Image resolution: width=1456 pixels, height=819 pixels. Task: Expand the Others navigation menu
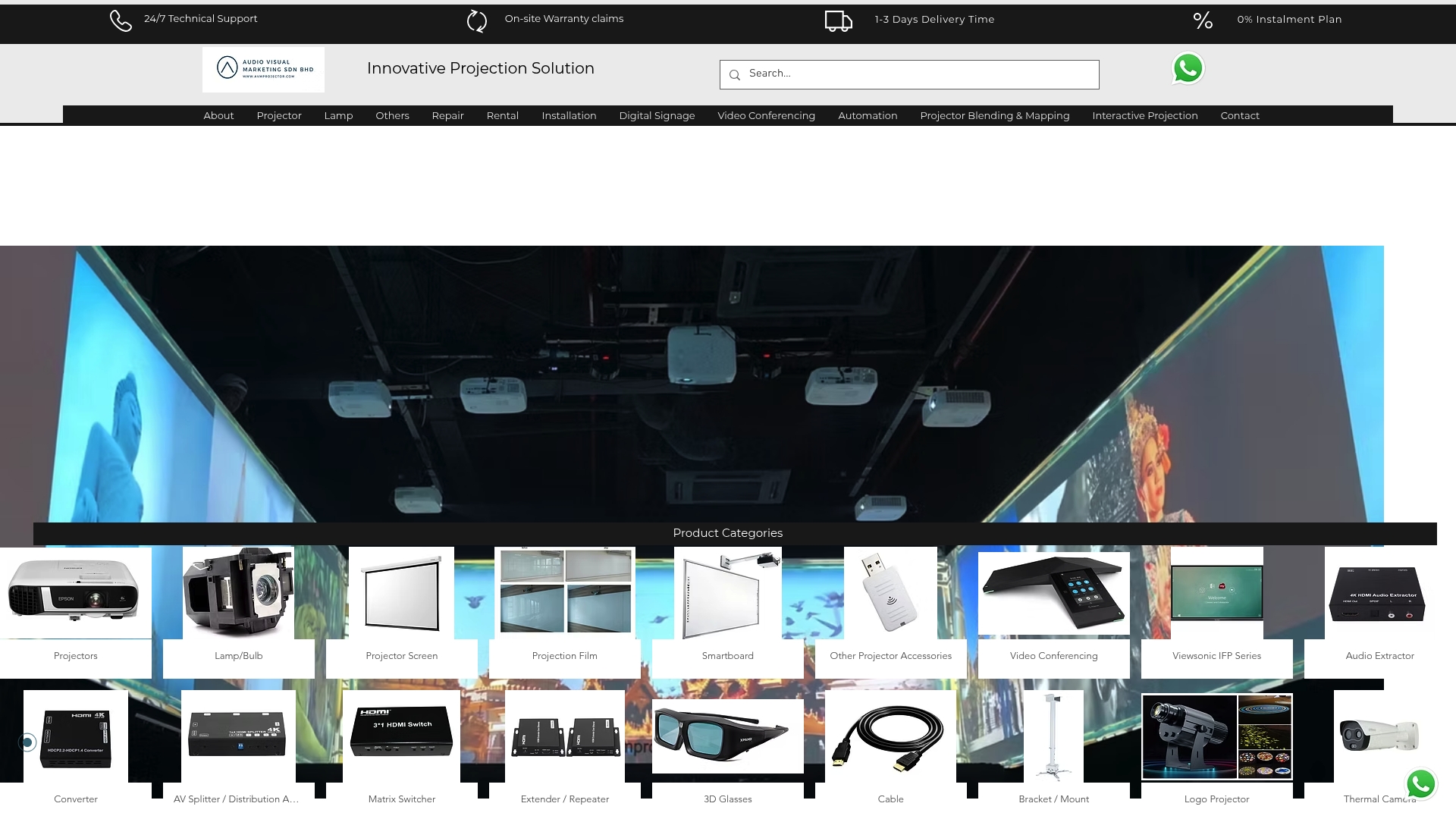392,115
